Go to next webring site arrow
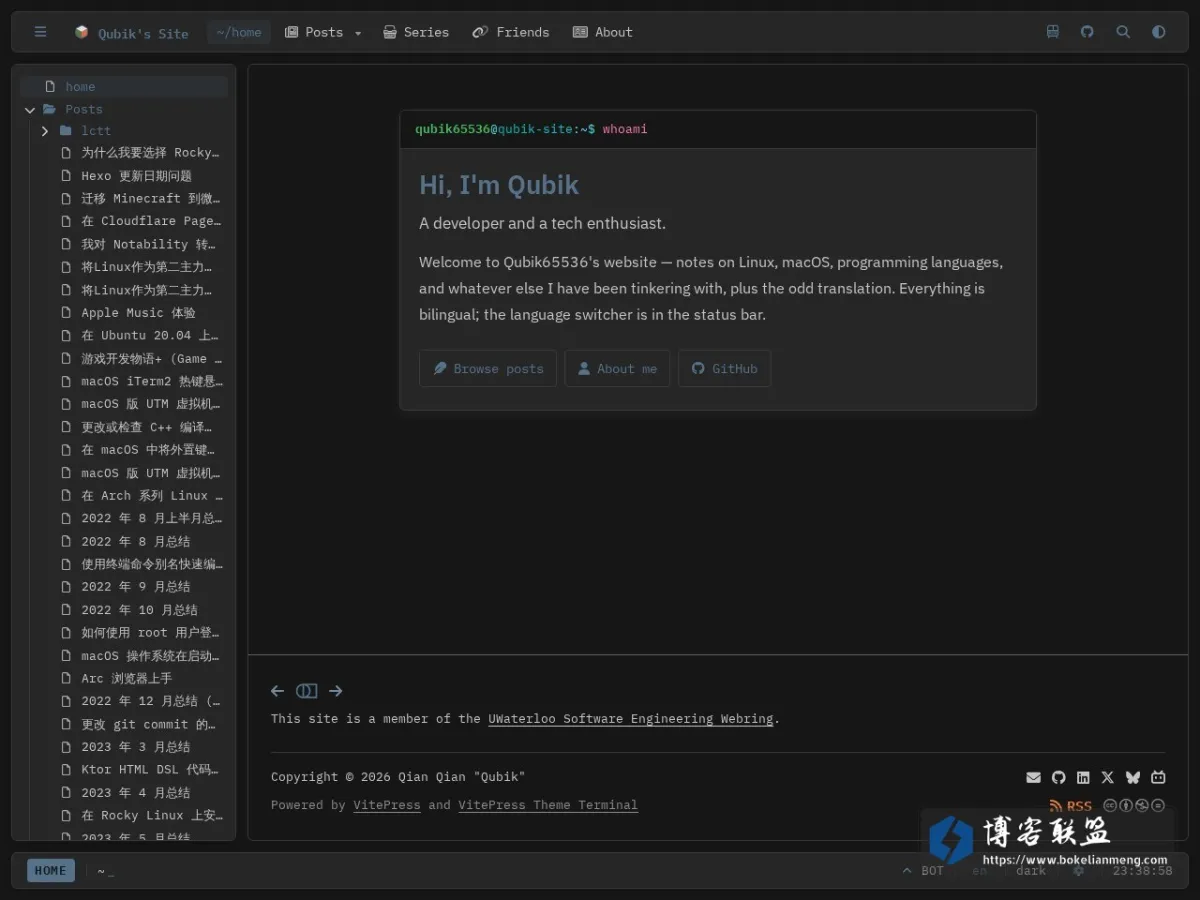The image size is (1200, 900). 336,691
